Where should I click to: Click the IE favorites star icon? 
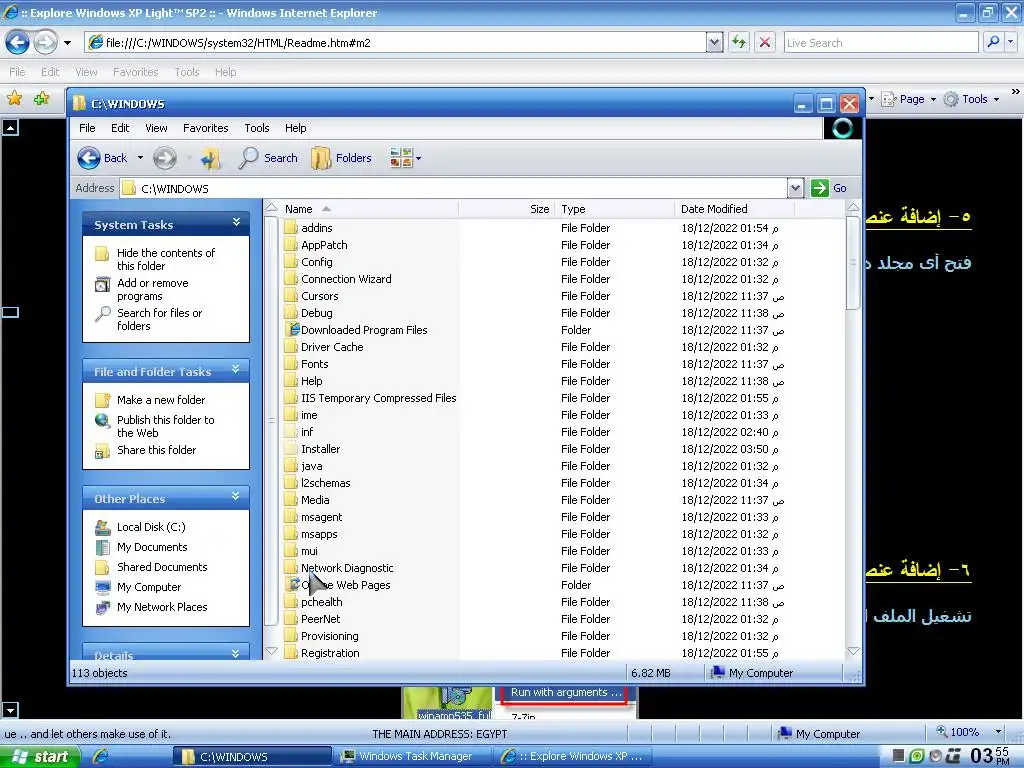pyautogui.click(x=14, y=99)
